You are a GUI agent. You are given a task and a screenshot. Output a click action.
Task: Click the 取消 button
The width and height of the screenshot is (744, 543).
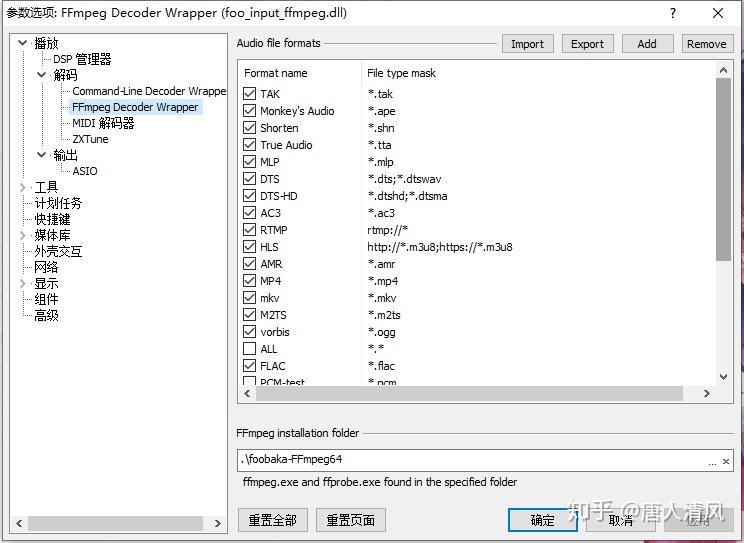(621, 520)
